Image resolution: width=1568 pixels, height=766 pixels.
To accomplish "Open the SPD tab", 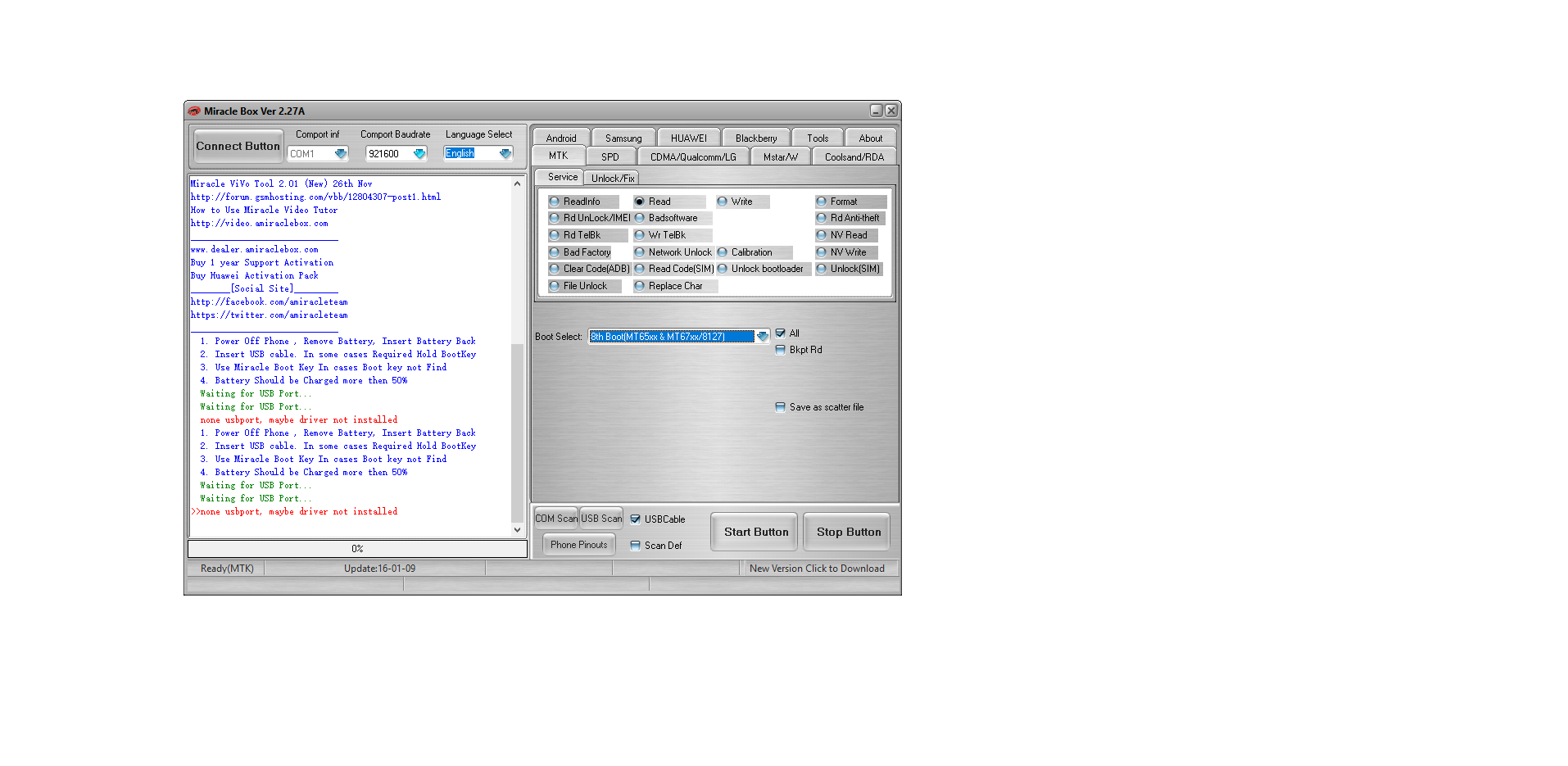I will [610, 156].
